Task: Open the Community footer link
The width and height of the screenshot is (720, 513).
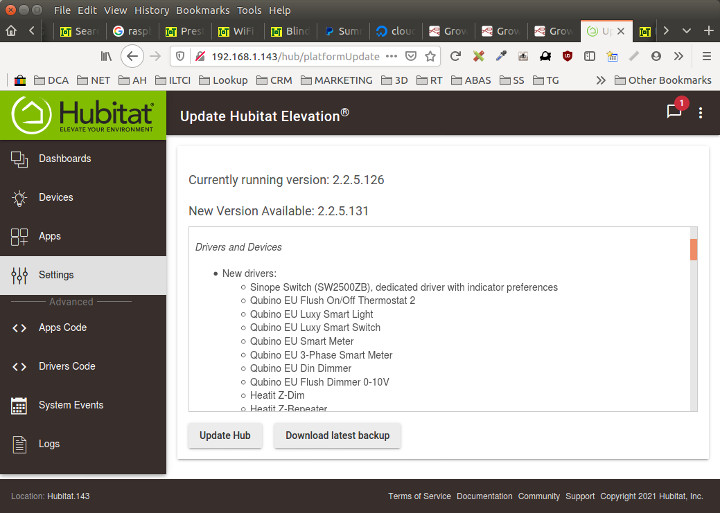Action: coord(539,496)
